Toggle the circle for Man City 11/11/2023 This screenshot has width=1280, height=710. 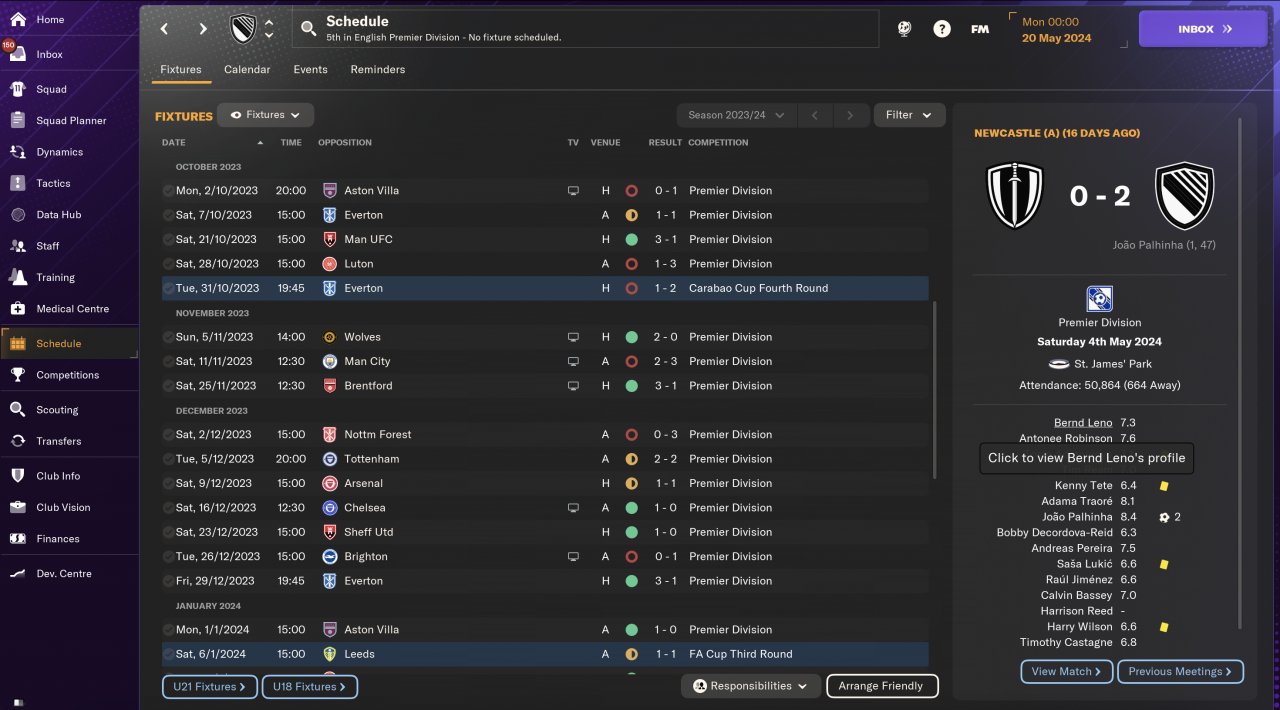168,361
